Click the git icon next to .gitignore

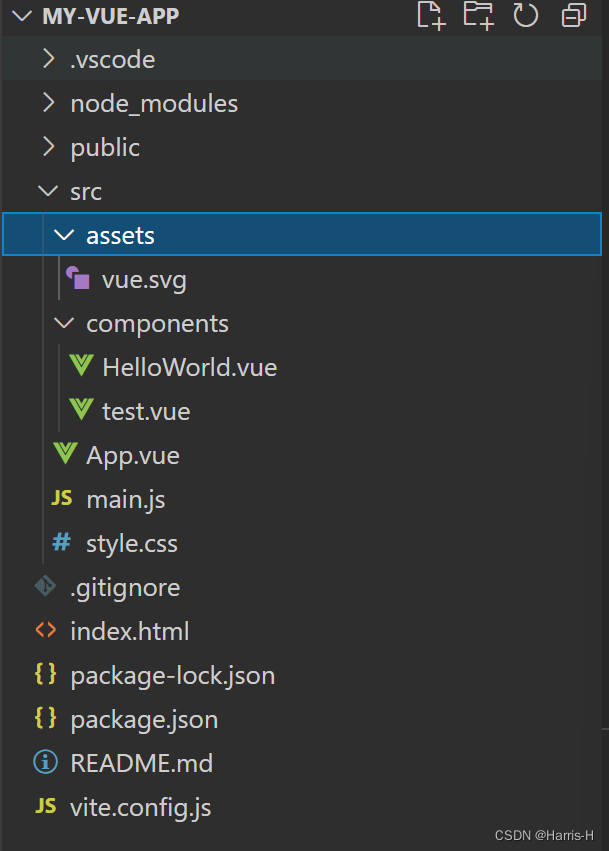pyautogui.click(x=46, y=587)
